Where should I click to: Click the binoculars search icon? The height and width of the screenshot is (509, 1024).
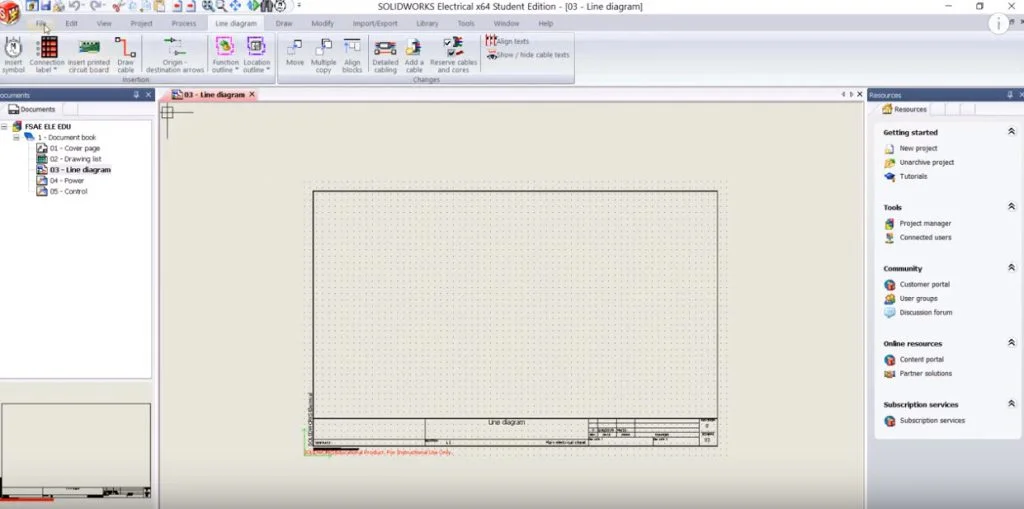tap(266, 6)
